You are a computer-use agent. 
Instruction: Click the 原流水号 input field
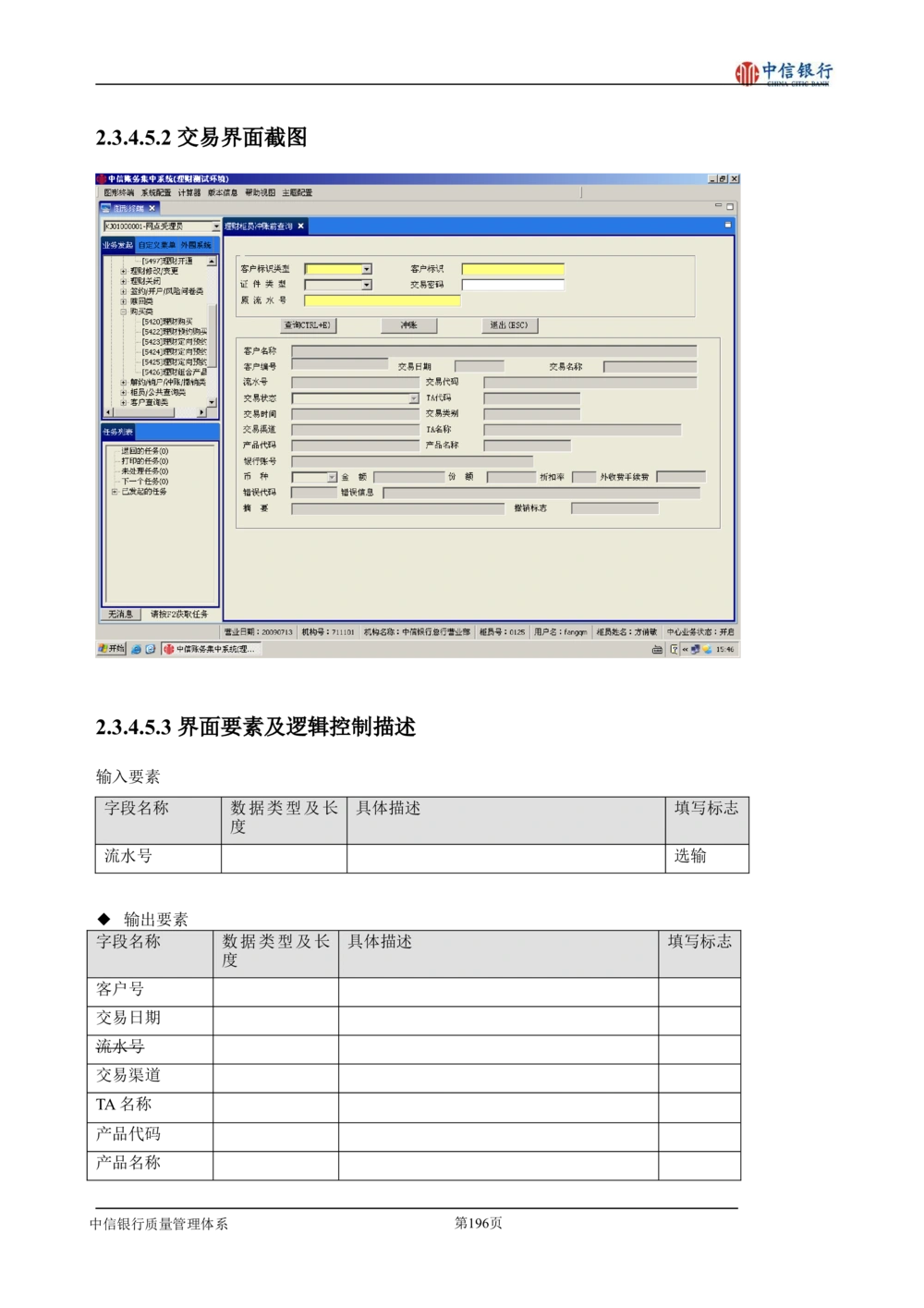[382, 300]
